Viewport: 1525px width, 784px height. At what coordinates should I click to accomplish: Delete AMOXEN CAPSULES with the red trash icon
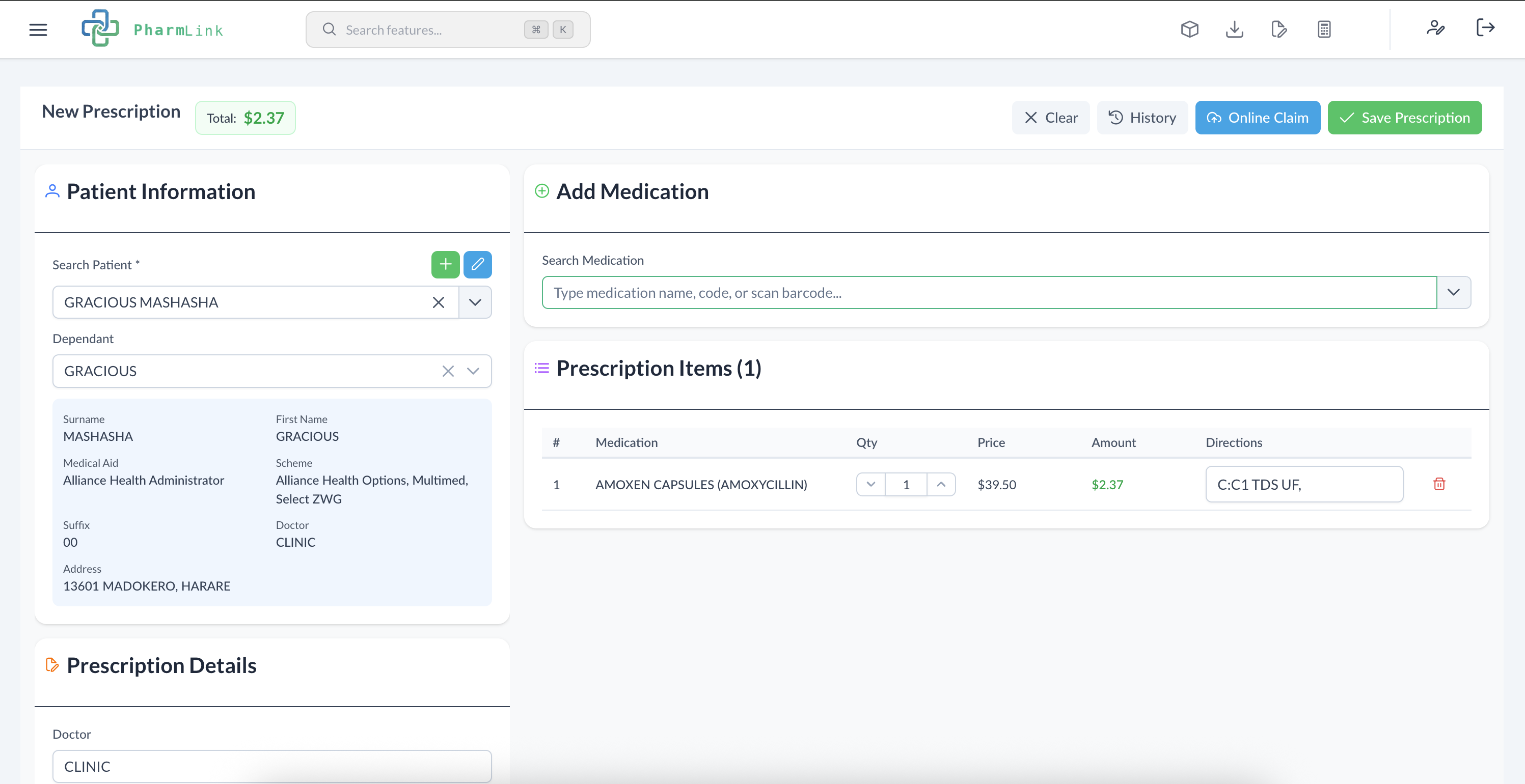point(1440,484)
